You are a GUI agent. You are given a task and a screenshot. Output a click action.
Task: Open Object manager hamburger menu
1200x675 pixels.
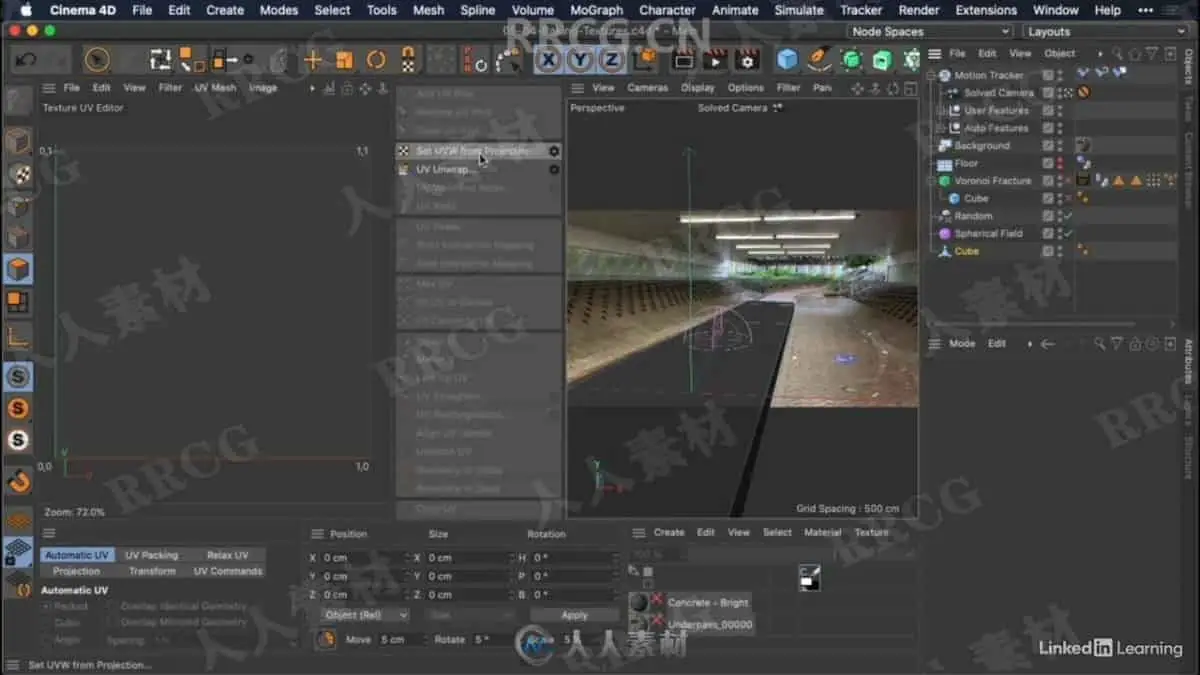pos(935,54)
